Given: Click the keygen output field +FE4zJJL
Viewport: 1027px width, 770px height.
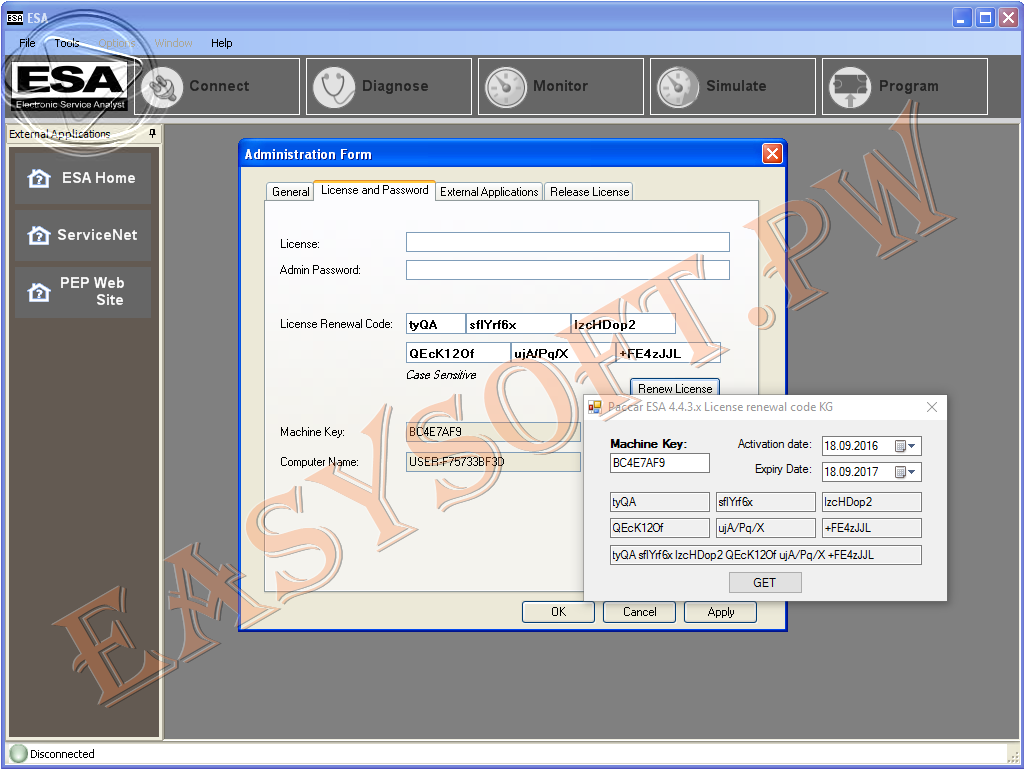Looking at the screenshot, I should 872,528.
